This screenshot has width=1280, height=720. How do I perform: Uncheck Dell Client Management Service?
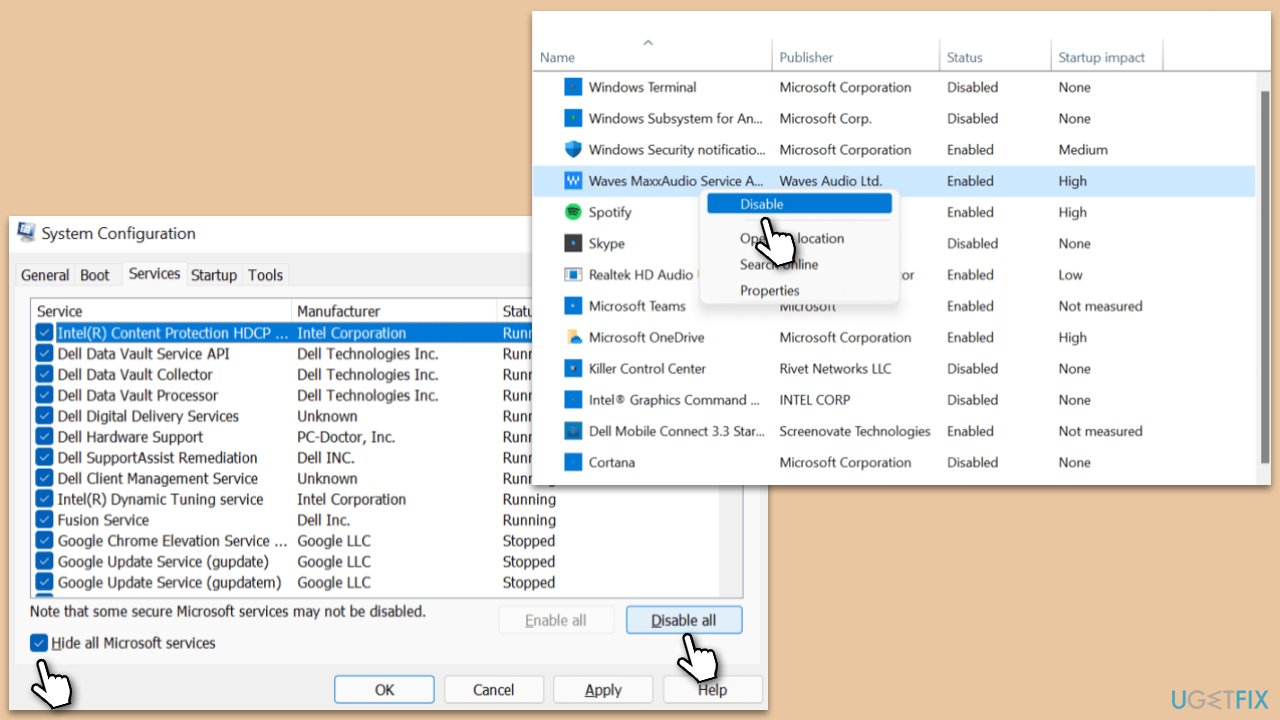(44, 479)
